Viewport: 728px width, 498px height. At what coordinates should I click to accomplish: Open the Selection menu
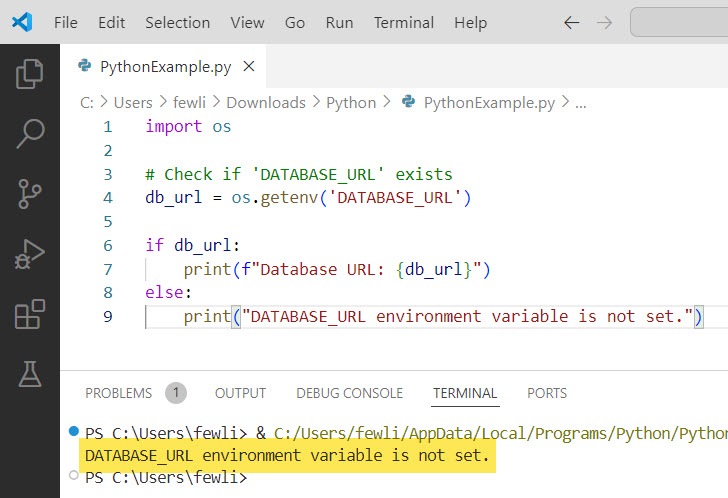coord(177,22)
